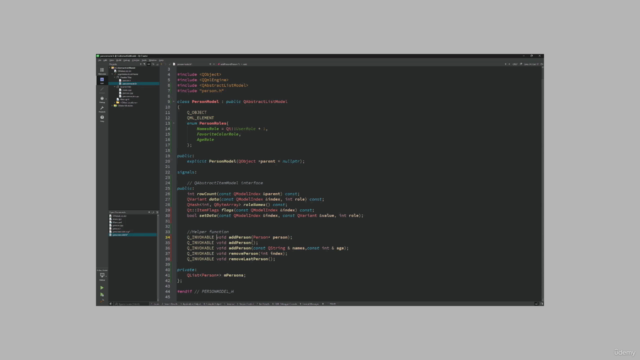Open the addPerson symbol dropdown in editor toolbar

coord(233,64)
